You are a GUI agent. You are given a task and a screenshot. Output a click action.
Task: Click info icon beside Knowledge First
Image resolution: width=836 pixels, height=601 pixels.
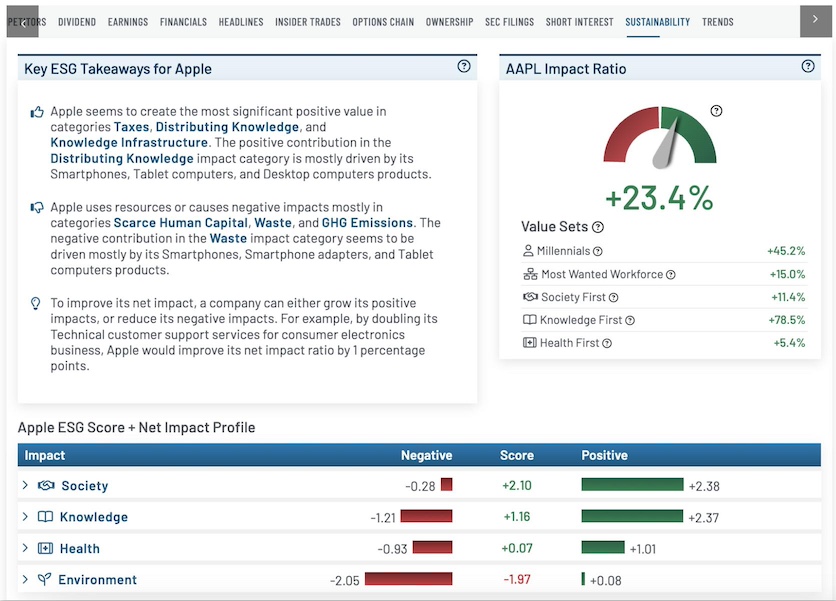[x=630, y=320]
